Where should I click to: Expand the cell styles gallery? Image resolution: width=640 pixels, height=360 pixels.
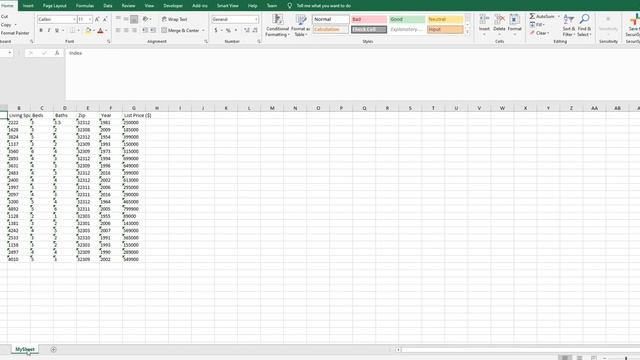(468, 32)
